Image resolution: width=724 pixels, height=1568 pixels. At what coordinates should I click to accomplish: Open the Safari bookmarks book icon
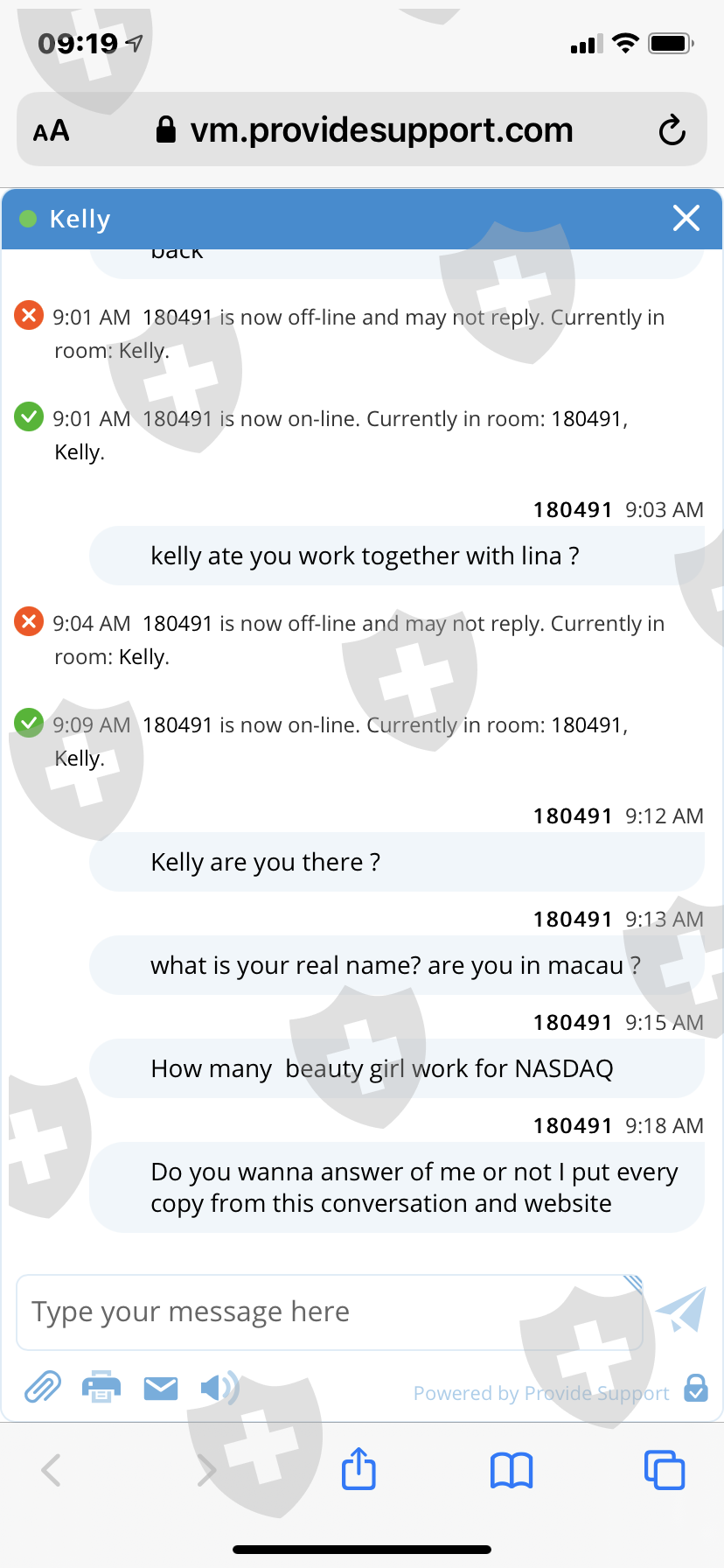click(x=512, y=1470)
